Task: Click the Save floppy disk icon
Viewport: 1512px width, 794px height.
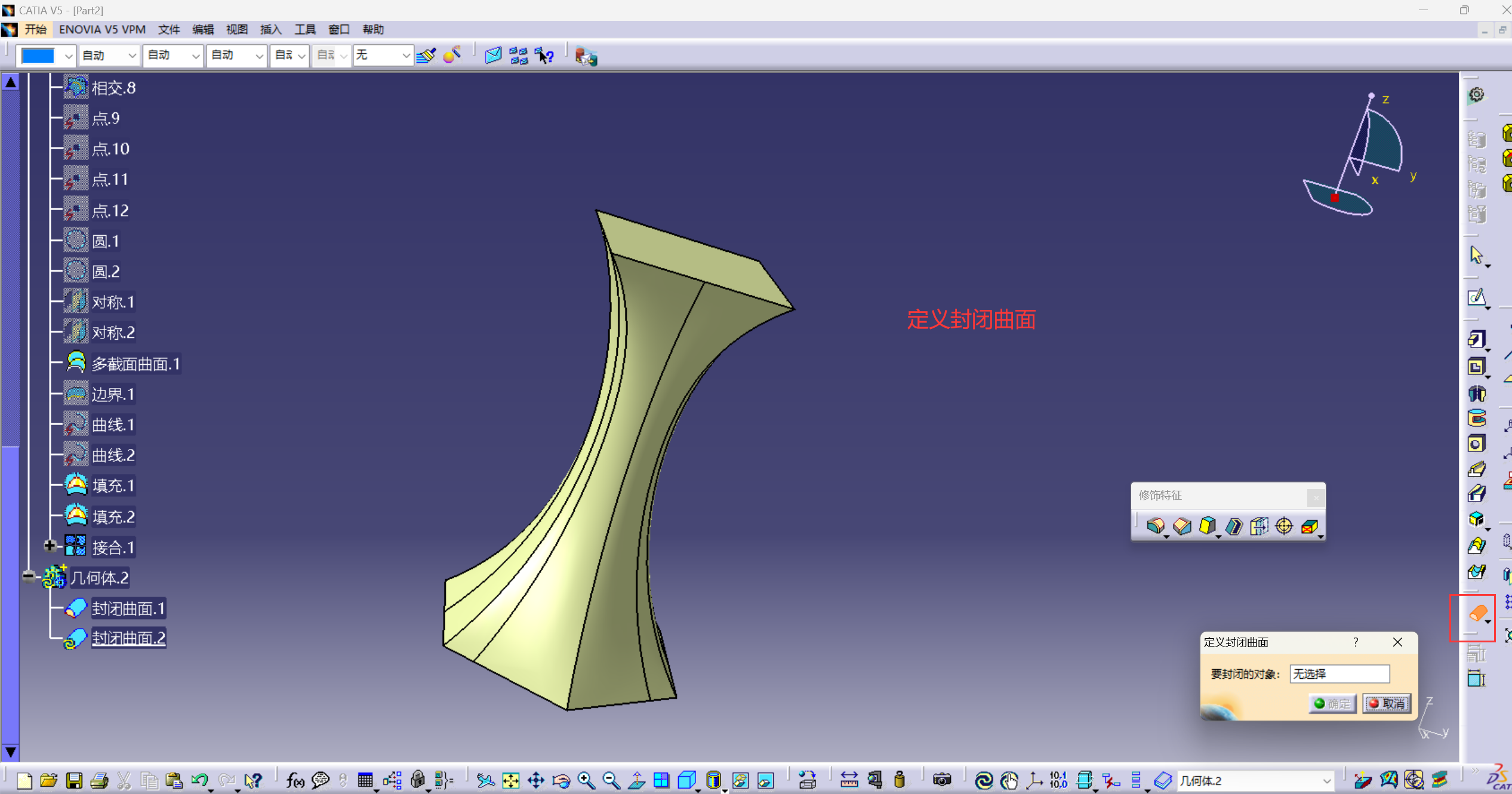Action: (74, 780)
